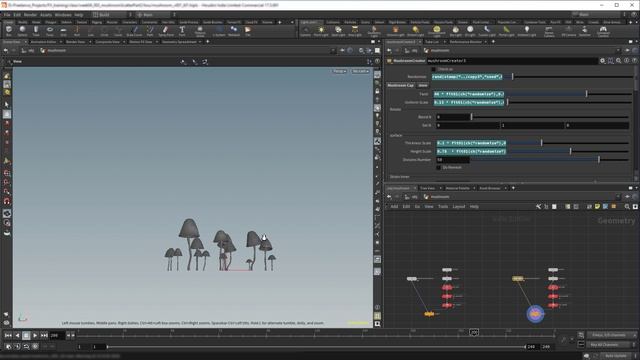640x360 pixels.
Task: Open parameter gear menu for mushroomCreator
Action: click(602, 61)
